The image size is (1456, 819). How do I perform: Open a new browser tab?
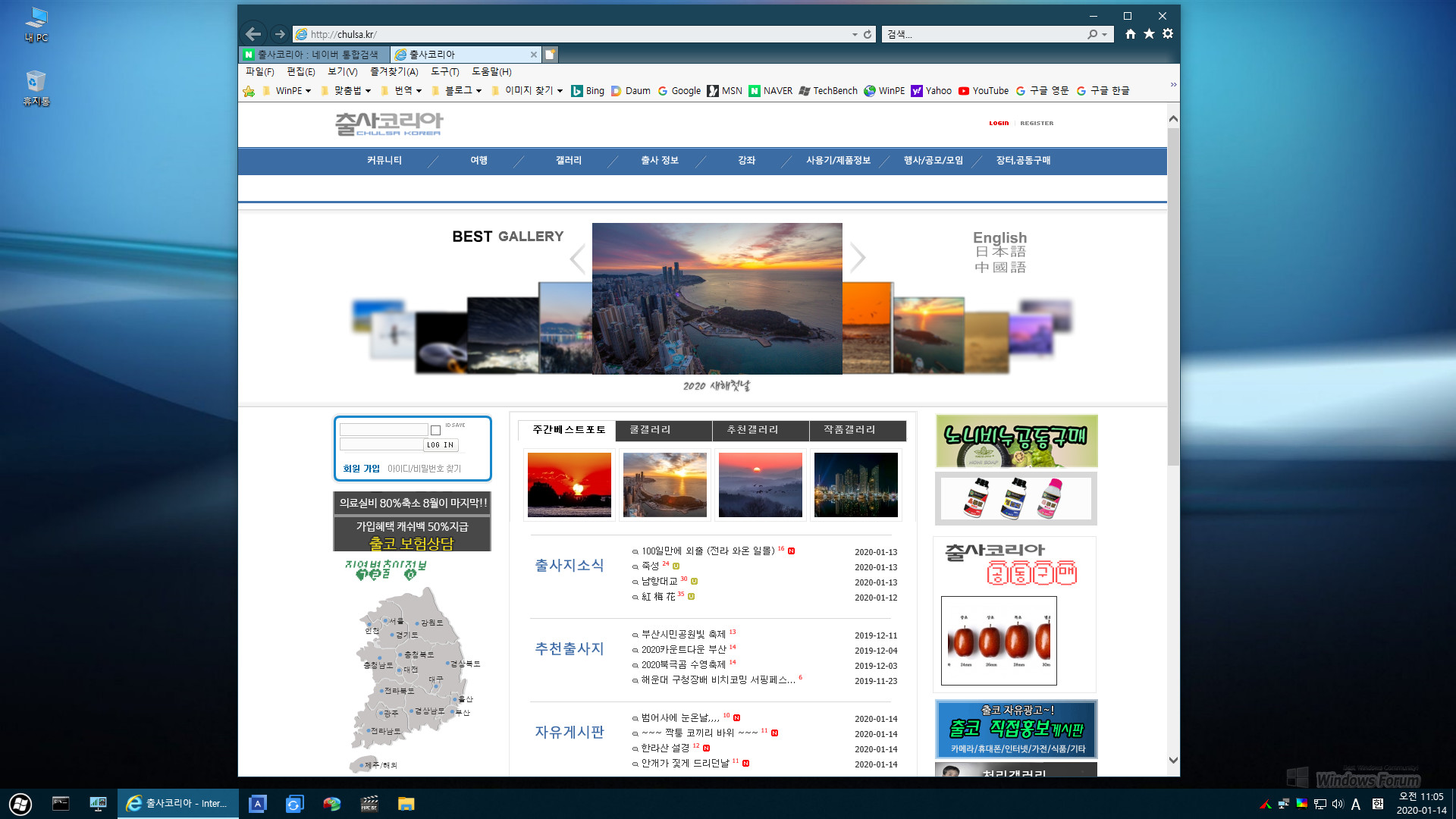click(551, 55)
